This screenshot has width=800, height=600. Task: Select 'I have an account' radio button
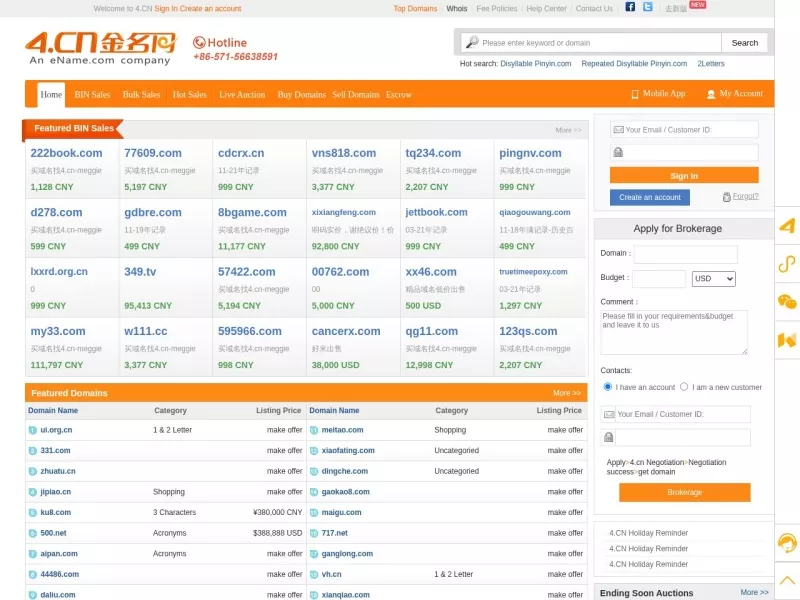pos(607,387)
